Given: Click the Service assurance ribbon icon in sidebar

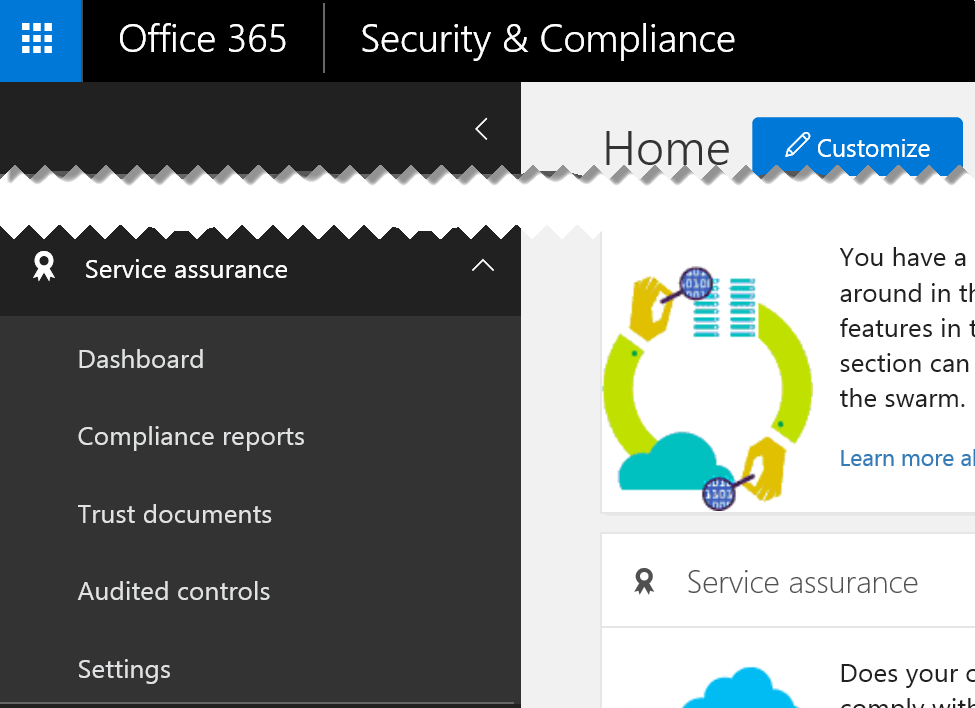Looking at the screenshot, I should pyautogui.click(x=44, y=267).
